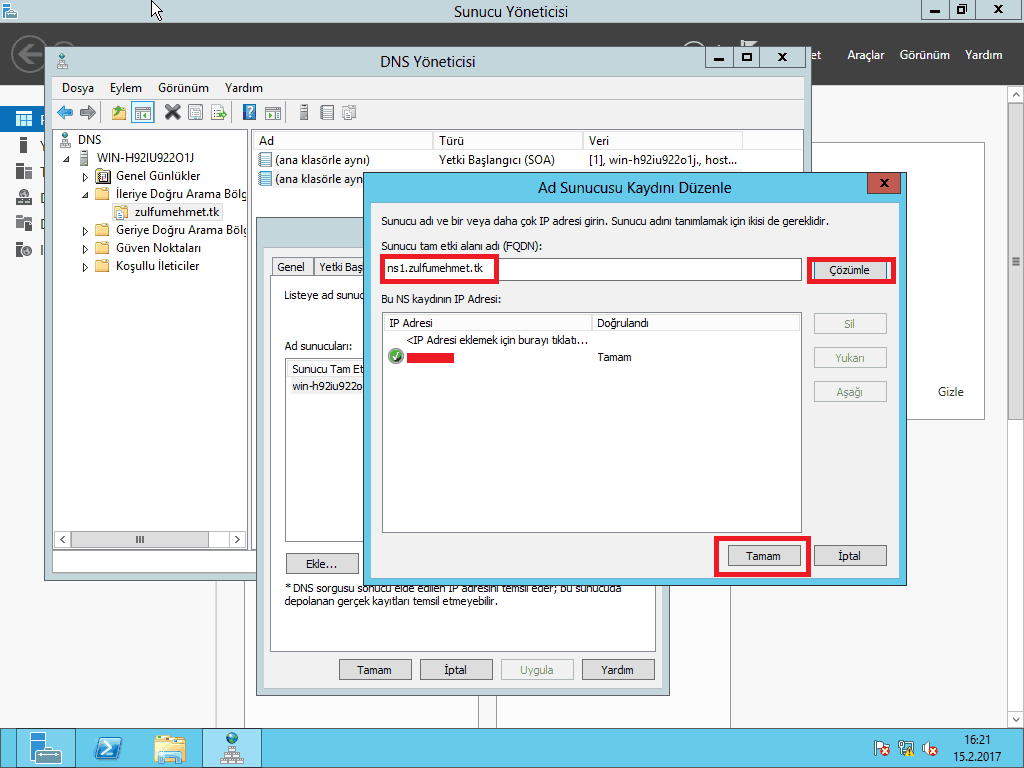Close the Ad Sunucusu Kaydını Düzenle dialog
1024x768 pixels.
[x=884, y=184]
